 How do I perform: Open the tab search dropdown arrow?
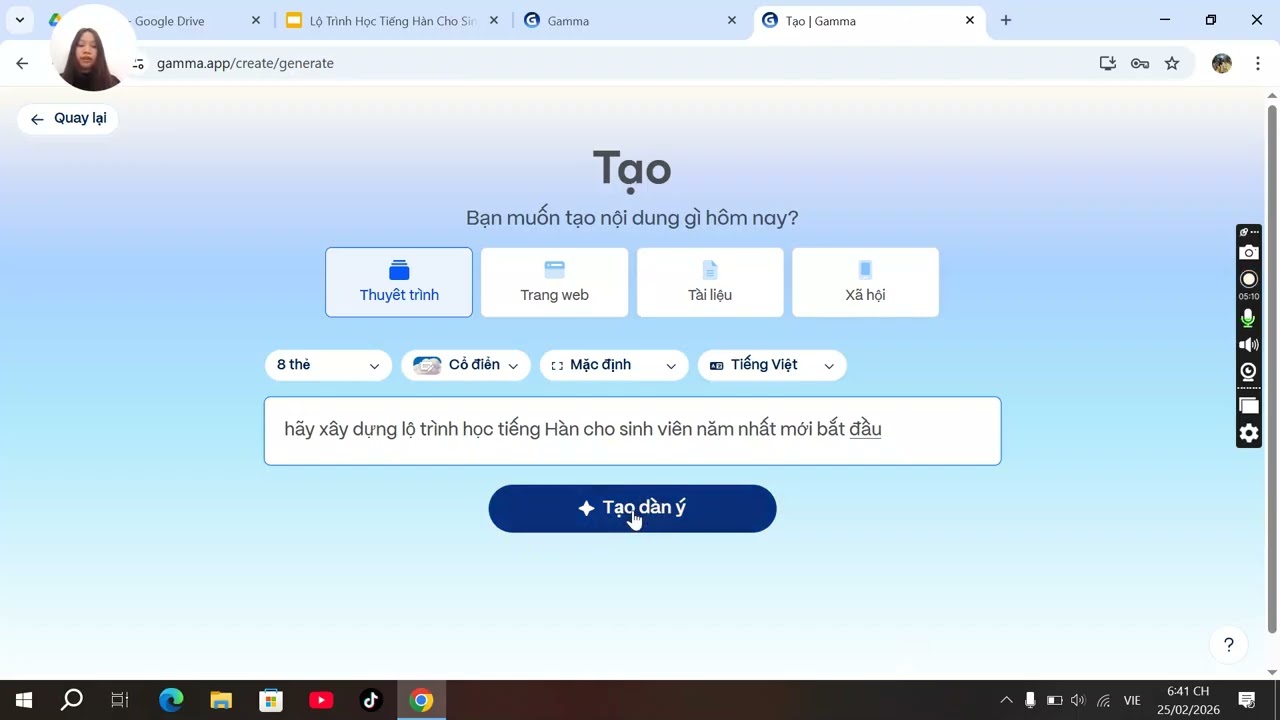pos(19,20)
